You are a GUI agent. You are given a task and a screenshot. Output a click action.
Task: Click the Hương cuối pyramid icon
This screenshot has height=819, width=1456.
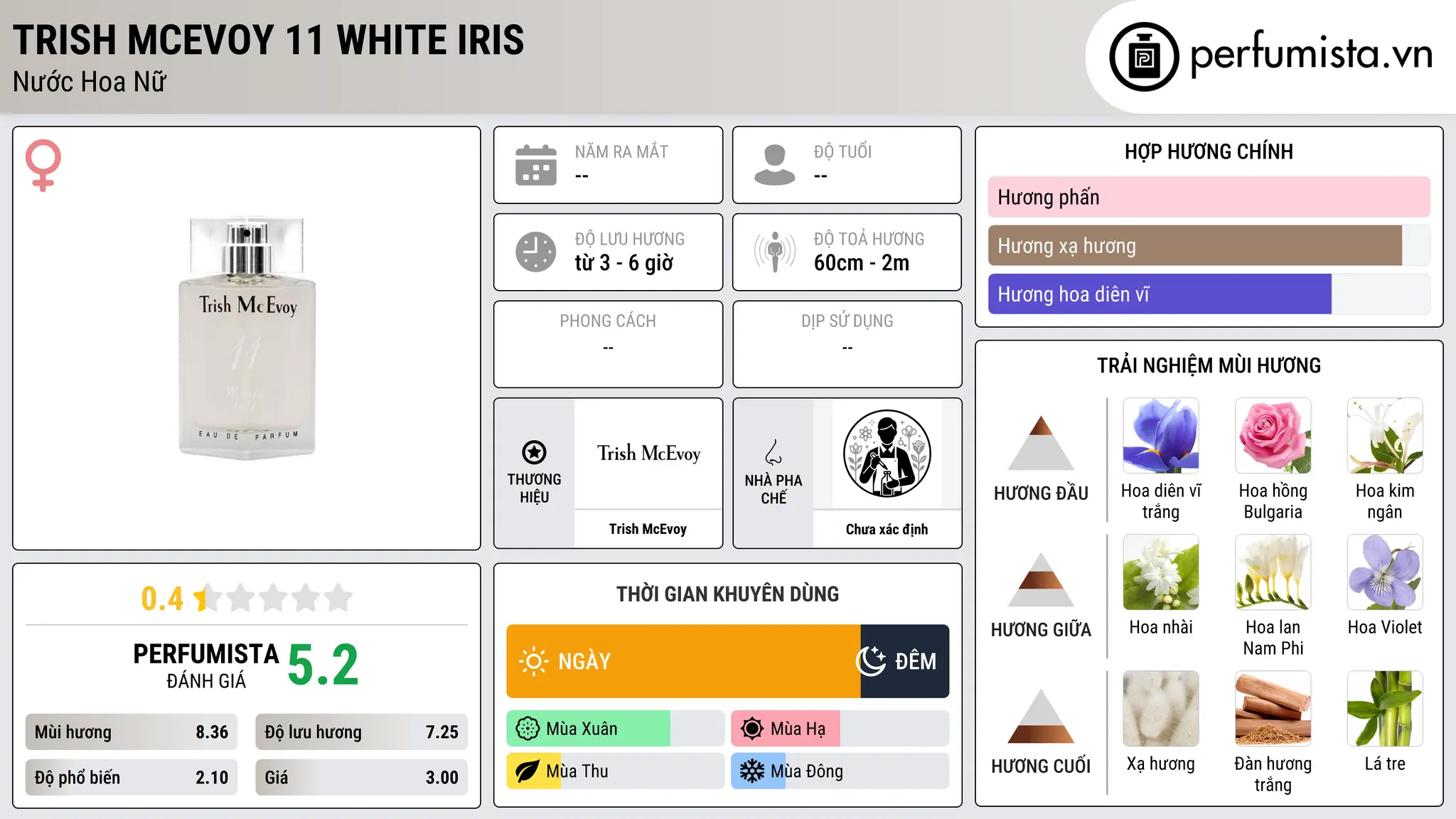pos(1041,715)
